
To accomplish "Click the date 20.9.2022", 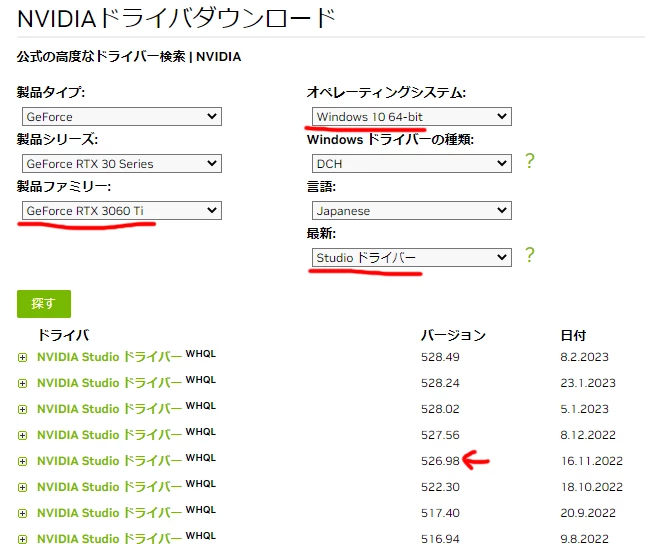I will [x=588, y=513].
